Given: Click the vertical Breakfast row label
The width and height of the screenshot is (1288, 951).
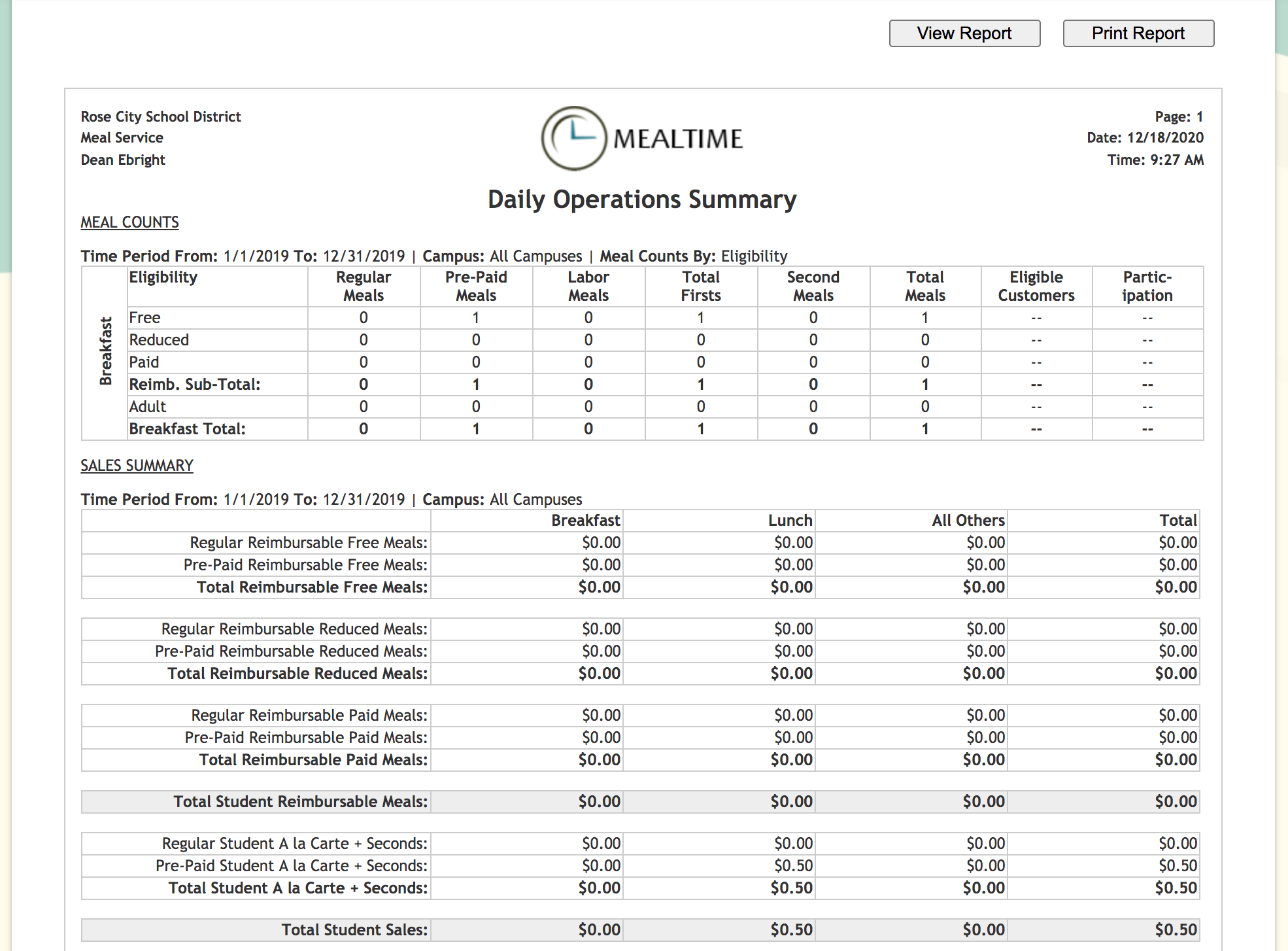Looking at the screenshot, I should click(105, 351).
